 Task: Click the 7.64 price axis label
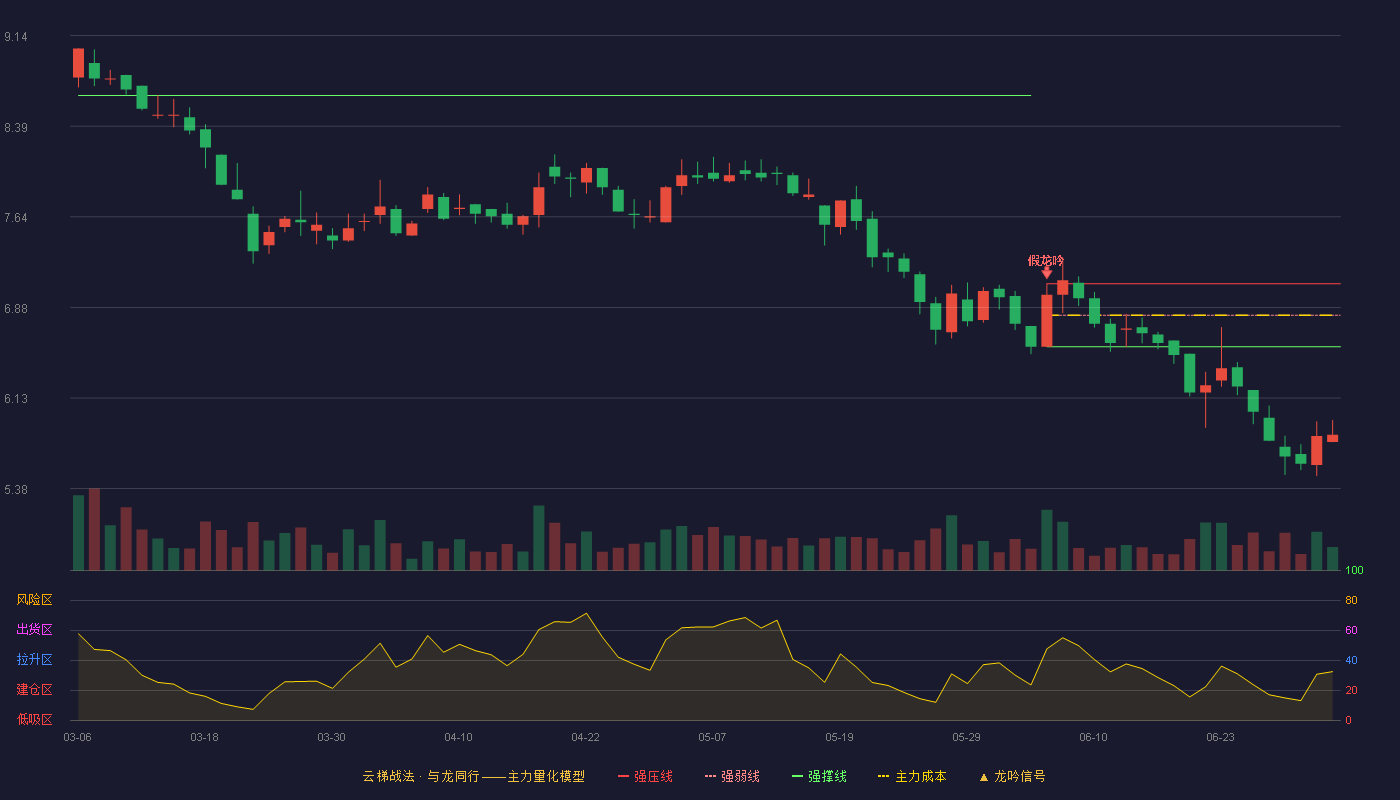click(16, 218)
